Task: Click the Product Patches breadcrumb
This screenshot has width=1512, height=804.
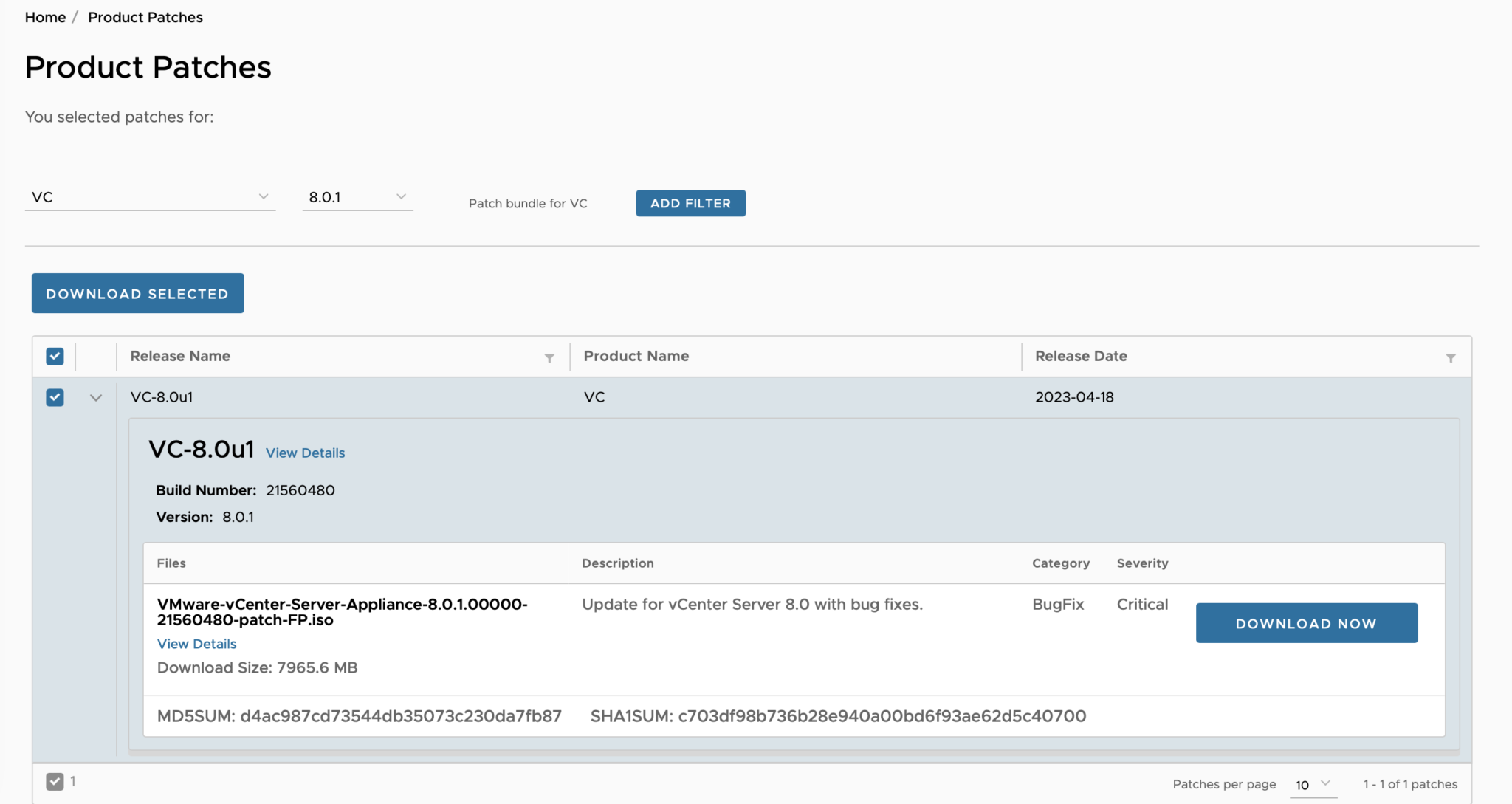Action: coord(145,17)
